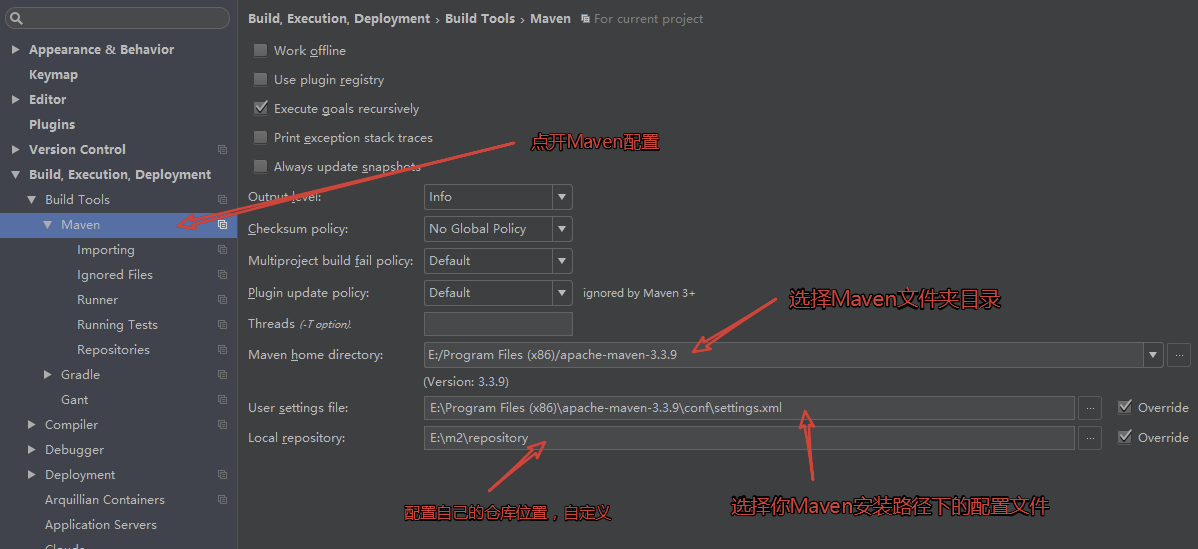Click project-level icon next to Arquillian Containers
1198x549 pixels.
[x=222, y=500]
